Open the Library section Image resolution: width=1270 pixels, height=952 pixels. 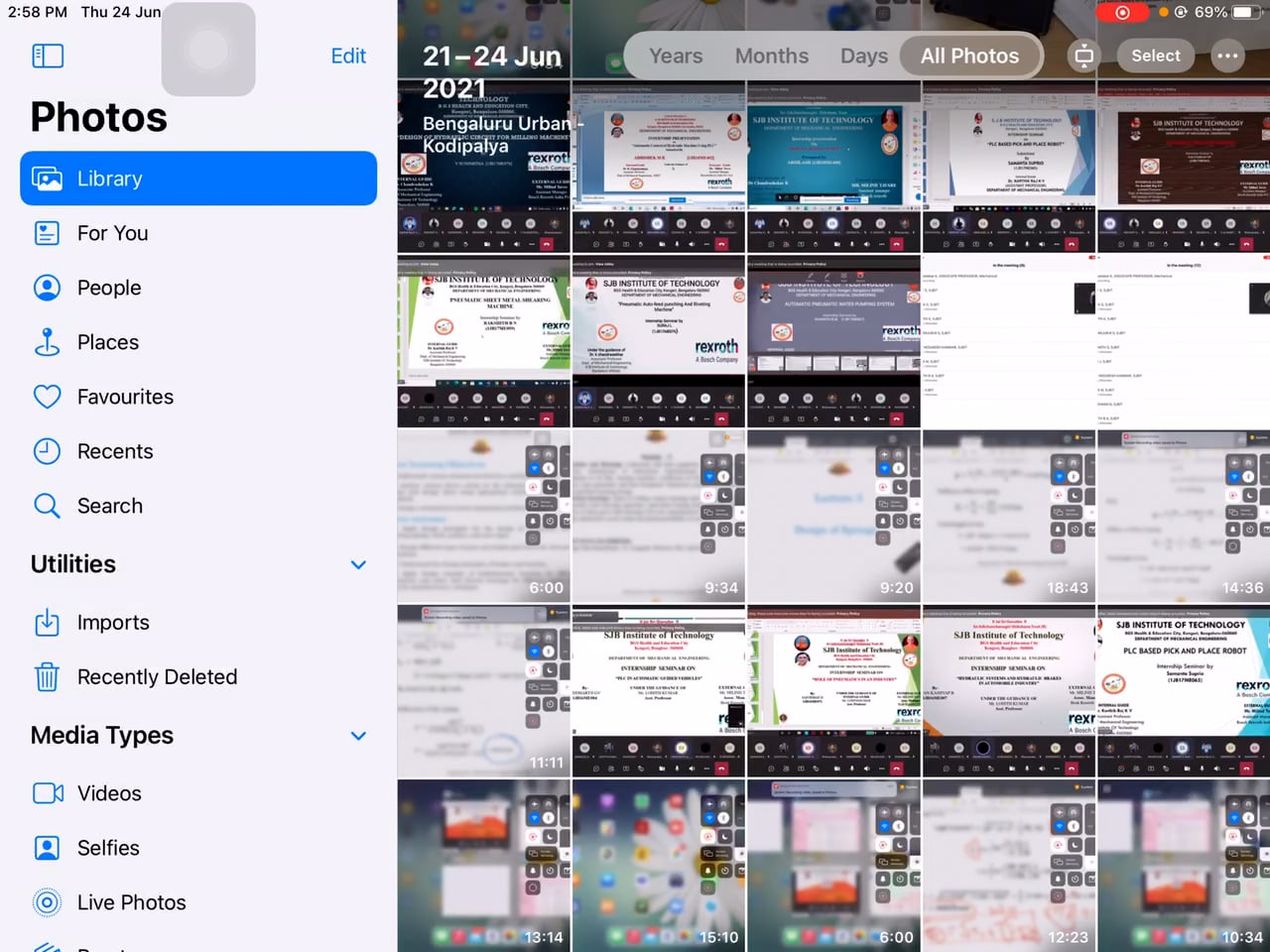(198, 178)
